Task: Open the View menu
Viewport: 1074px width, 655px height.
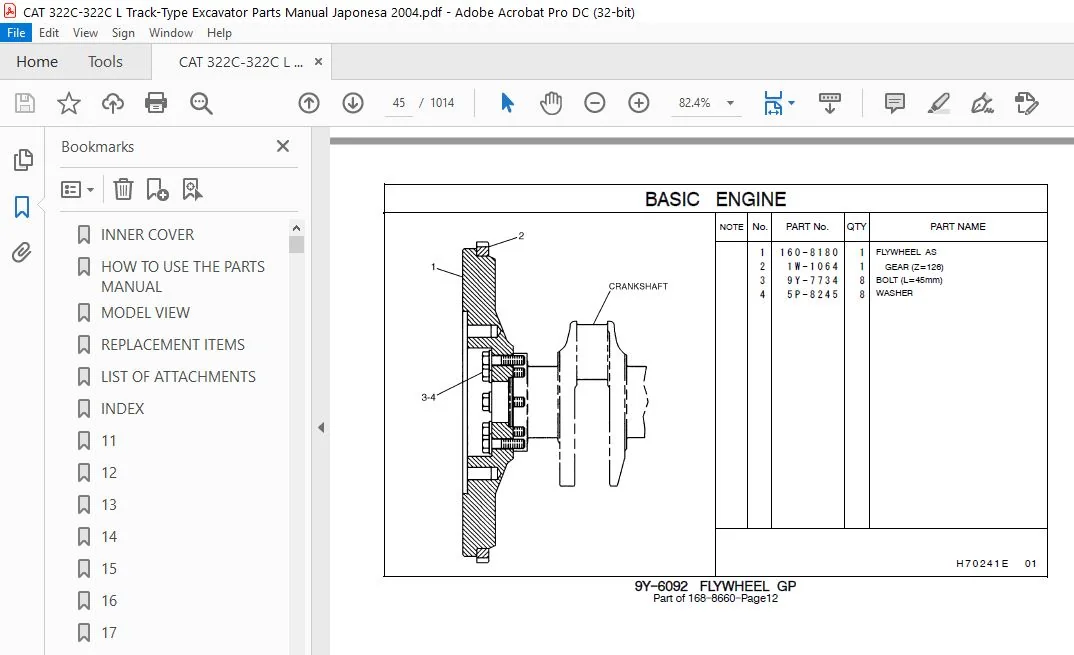Action: [85, 32]
